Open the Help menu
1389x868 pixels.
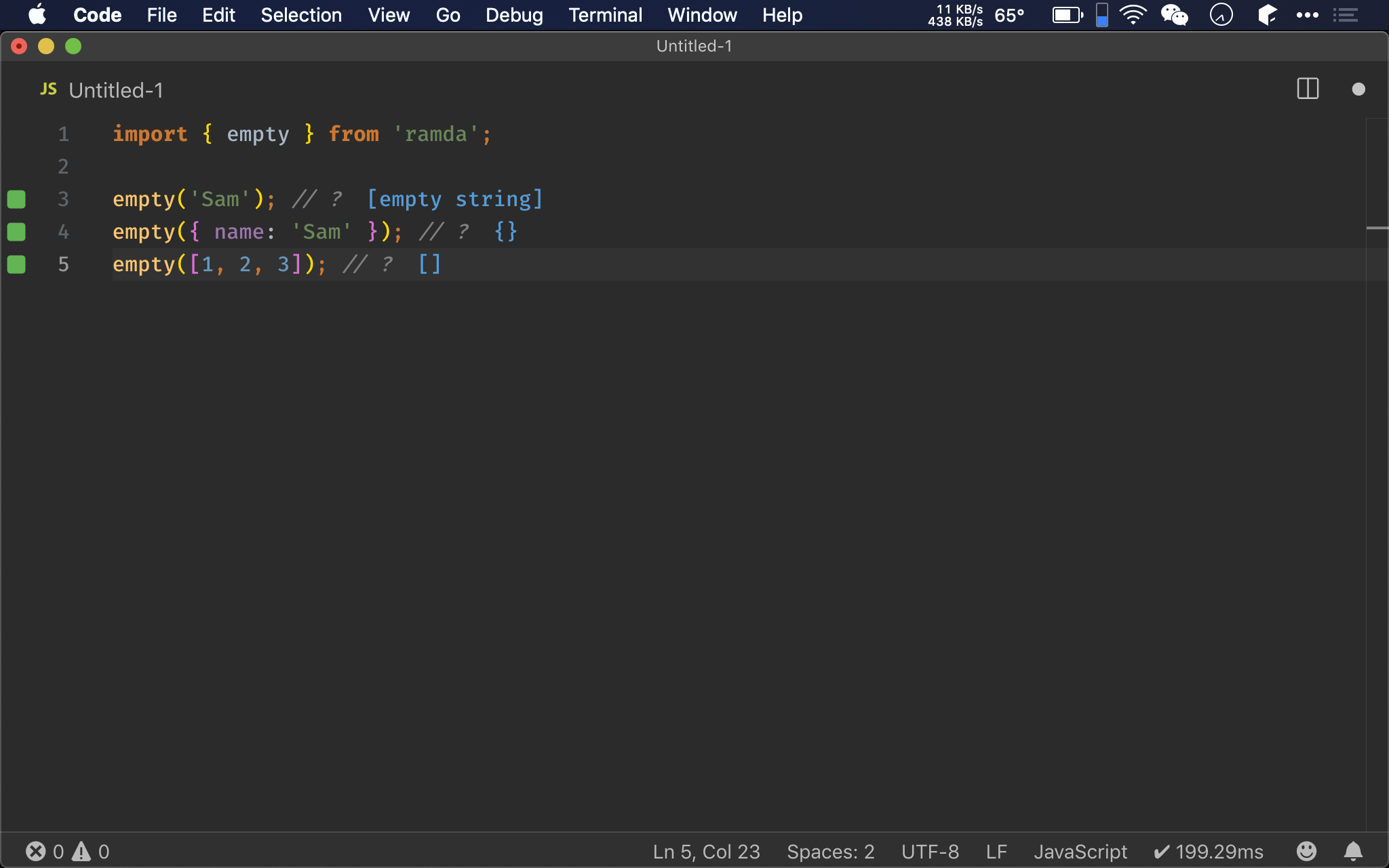tap(782, 15)
